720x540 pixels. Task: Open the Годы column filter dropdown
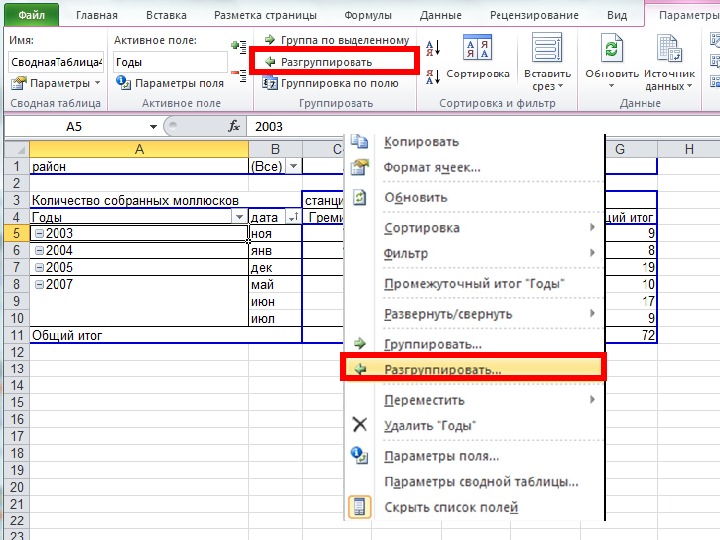[238, 217]
